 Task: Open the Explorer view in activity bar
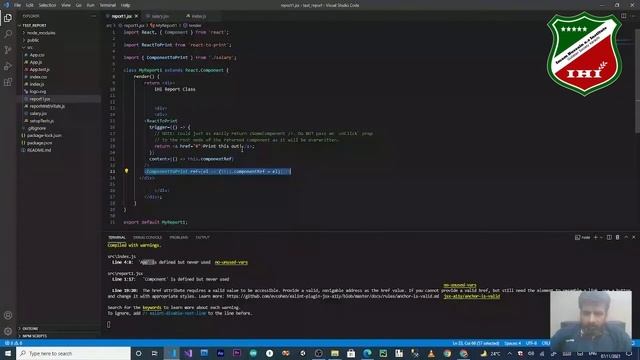coord(8,18)
